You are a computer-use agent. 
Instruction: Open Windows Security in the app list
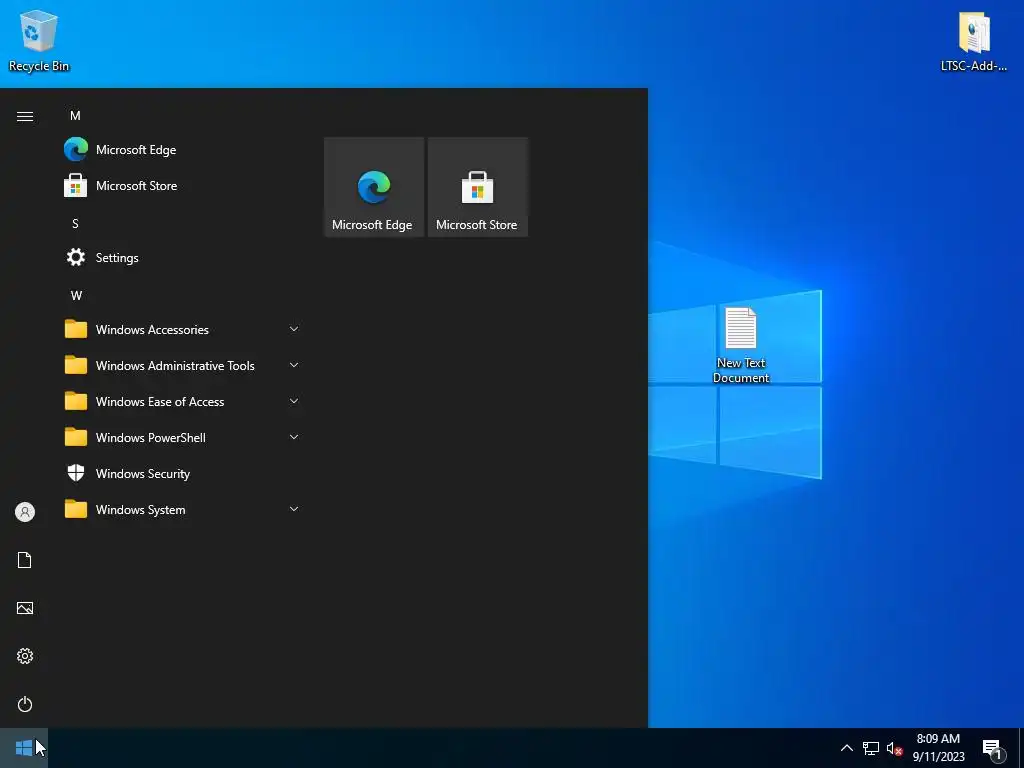182,473
